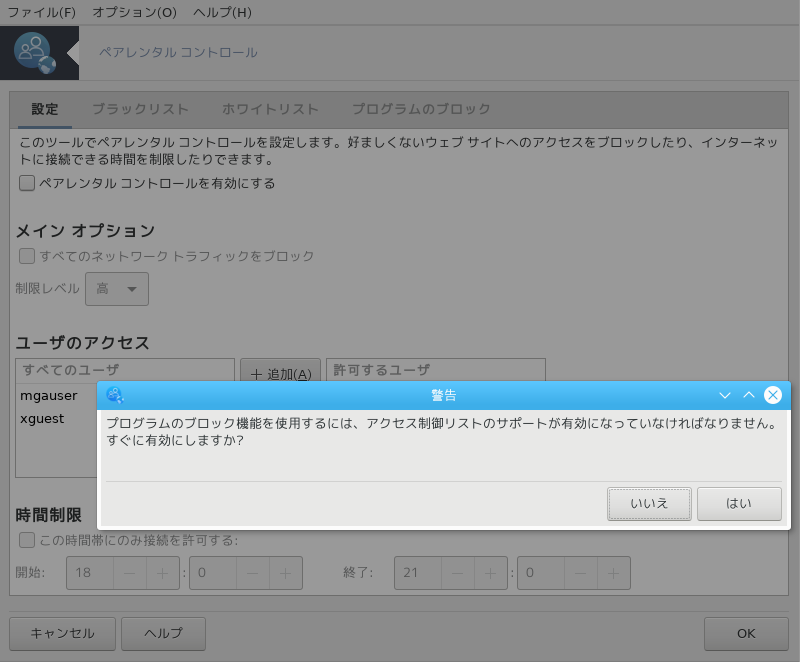Image resolution: width=800 pixels, height=662 pixels.
Task: Click the はい button in warning dialog
Action: tap(739, 504)
